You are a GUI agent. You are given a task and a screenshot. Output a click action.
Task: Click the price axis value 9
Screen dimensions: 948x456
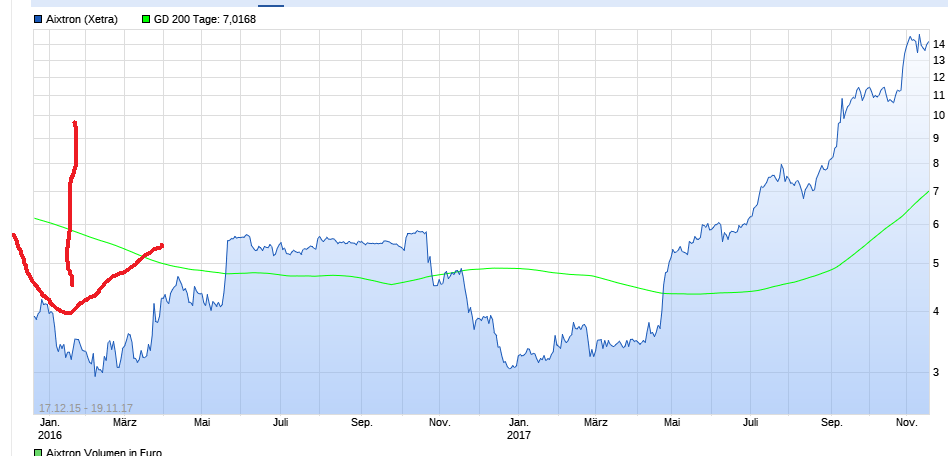point(937,138)
